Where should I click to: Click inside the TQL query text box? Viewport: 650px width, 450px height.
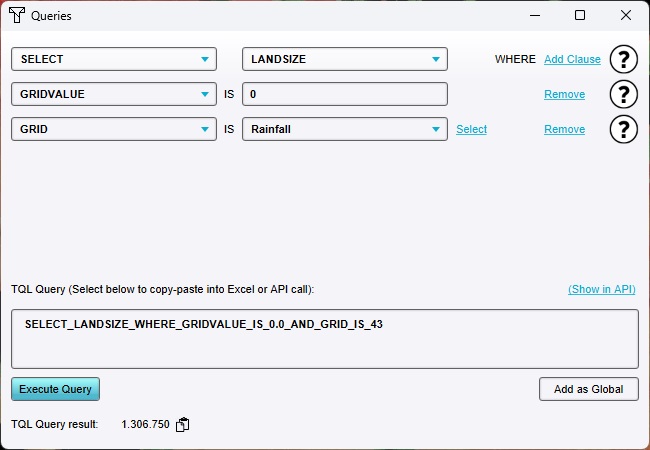pyautogui.click(x=324, y=339)
